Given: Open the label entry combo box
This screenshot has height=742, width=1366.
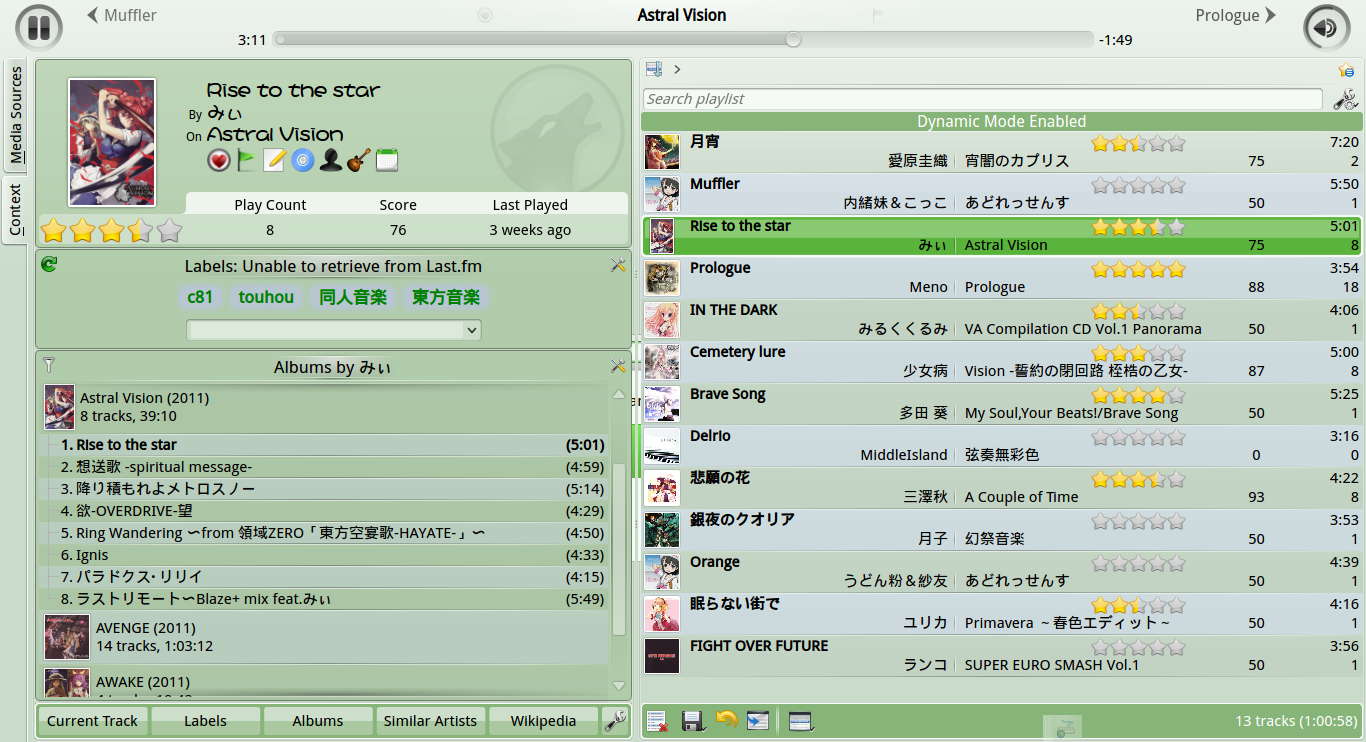Looking at the screenshot, I should click(x=334, y=330).
